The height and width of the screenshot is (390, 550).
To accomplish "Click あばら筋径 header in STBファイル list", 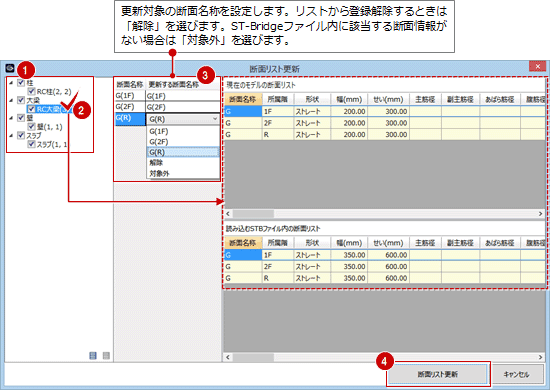I will point(500,243).
